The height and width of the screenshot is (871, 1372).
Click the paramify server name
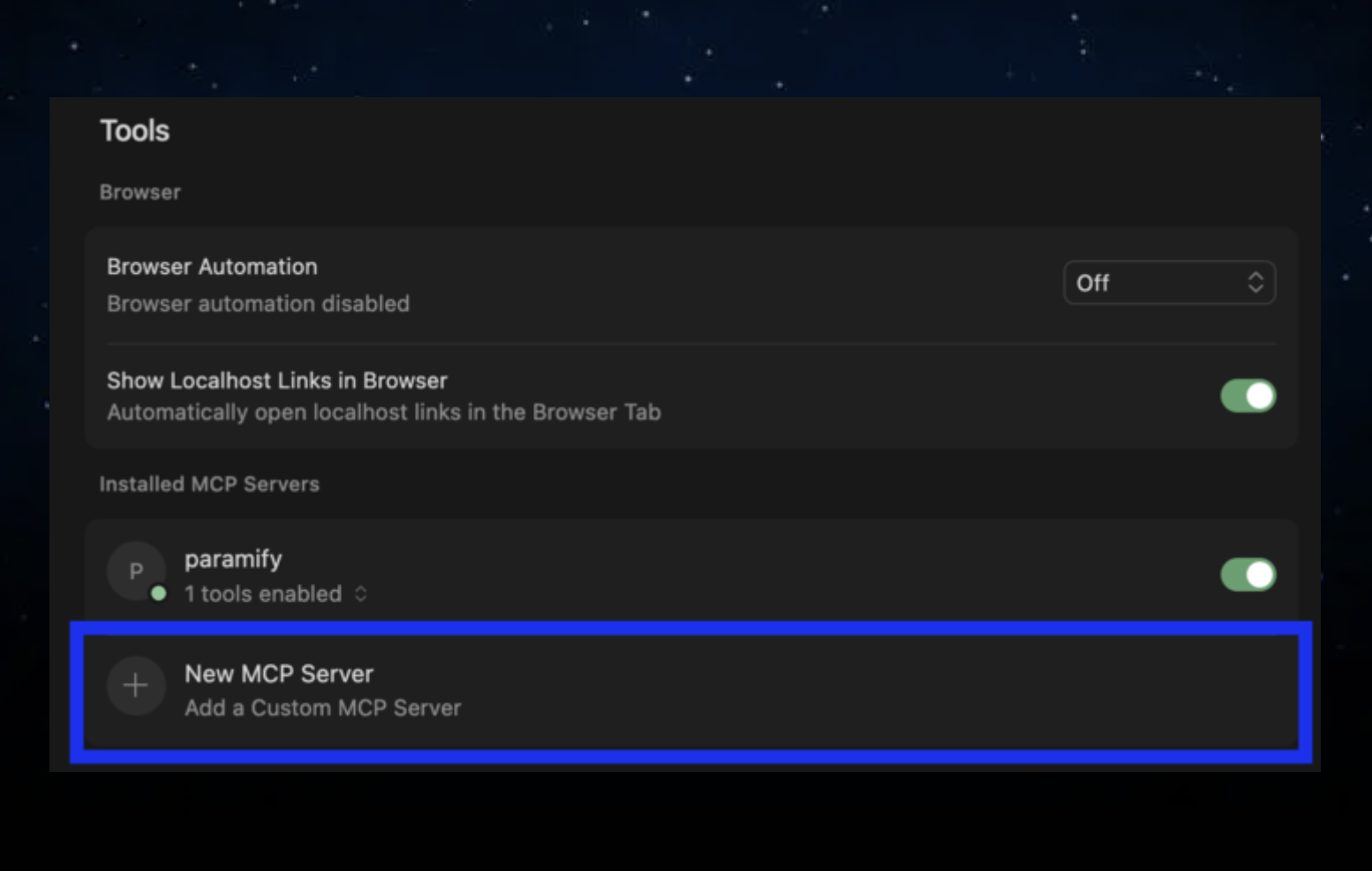[x=233, y=559]
